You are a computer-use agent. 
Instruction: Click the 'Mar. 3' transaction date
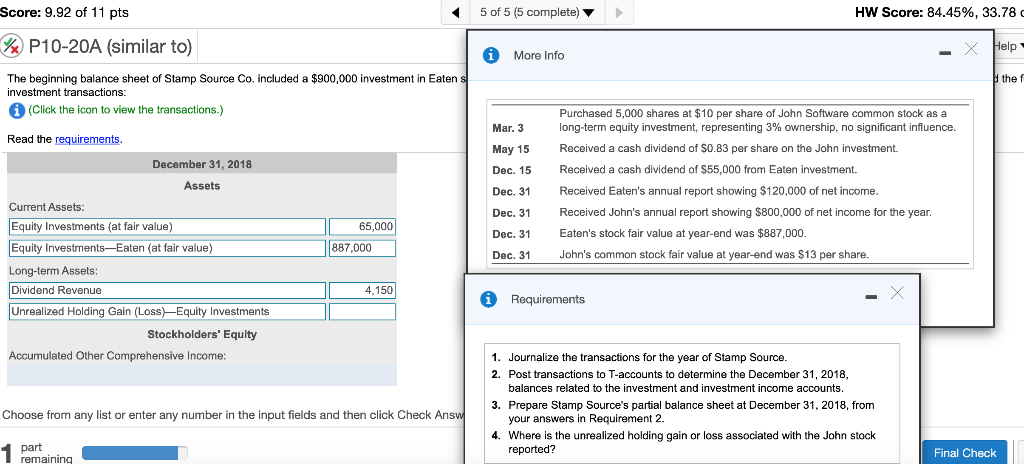508,127
